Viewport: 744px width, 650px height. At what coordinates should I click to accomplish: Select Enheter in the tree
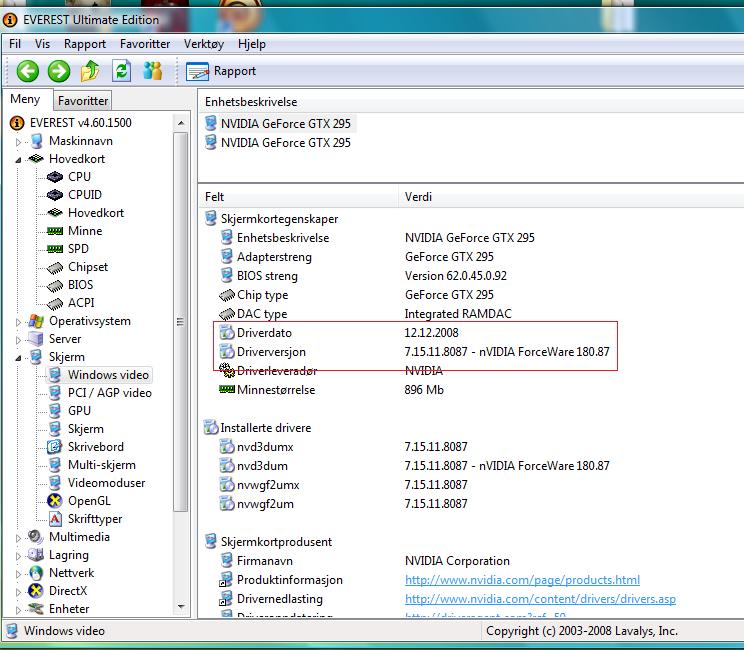[x=69, y=609]
